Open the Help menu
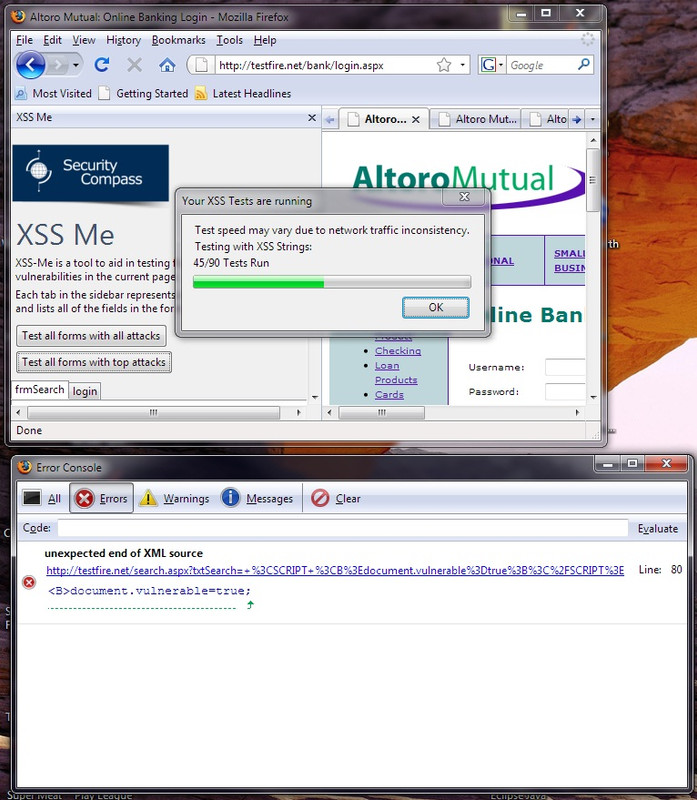The height and width of the screenshot is (800, 697). point(265,40)
